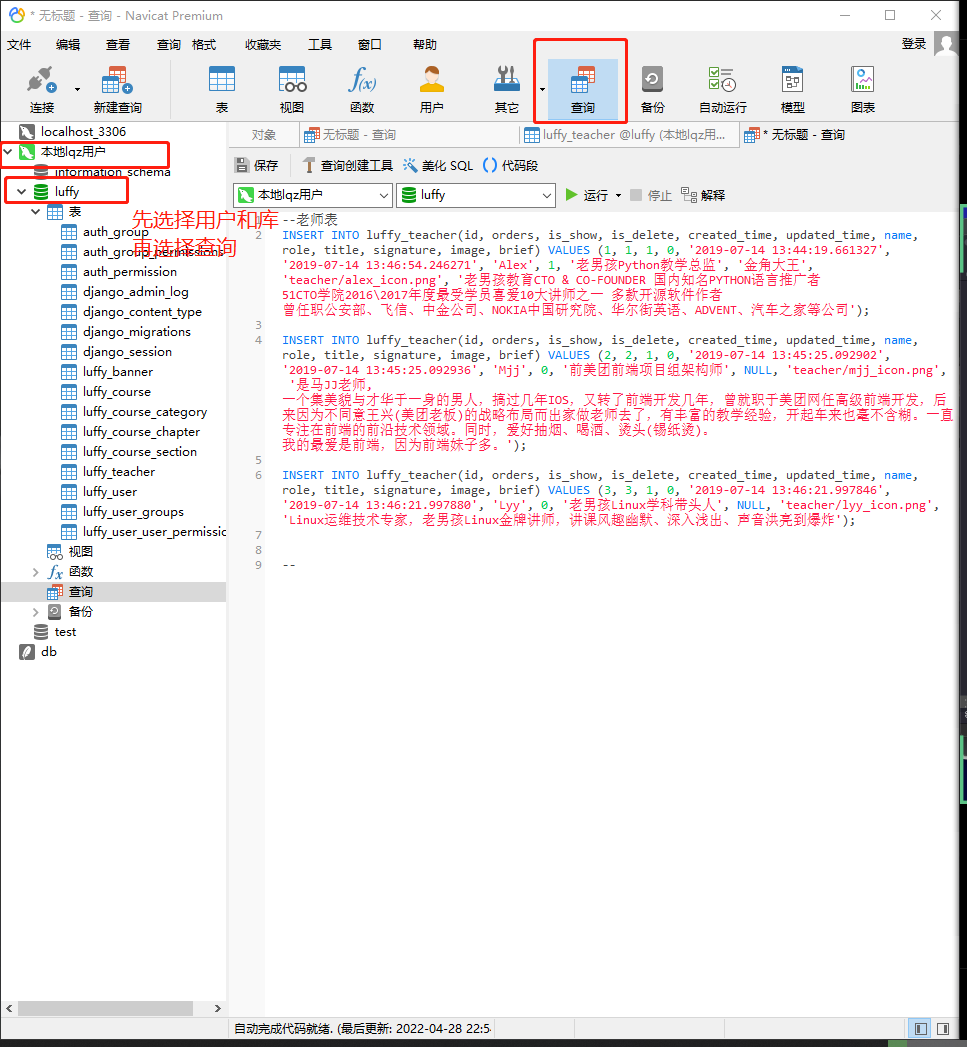967x1047 pixels.
Task: Open the 收藏夹 (Favorites) menu
Action: (263, 45)
